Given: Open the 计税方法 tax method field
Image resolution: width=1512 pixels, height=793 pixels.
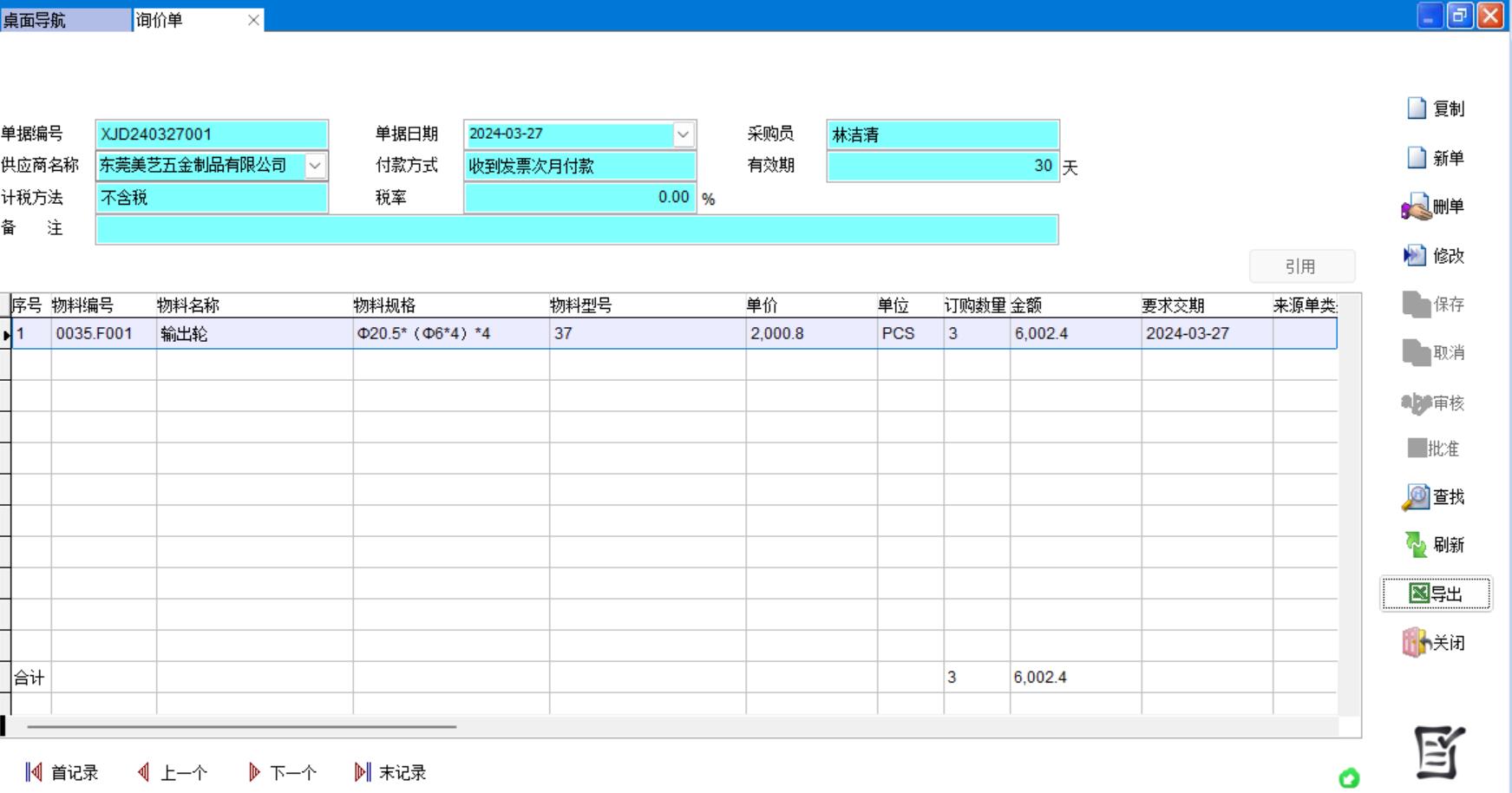Looking at the screenshot, I should tap(213, 198).
